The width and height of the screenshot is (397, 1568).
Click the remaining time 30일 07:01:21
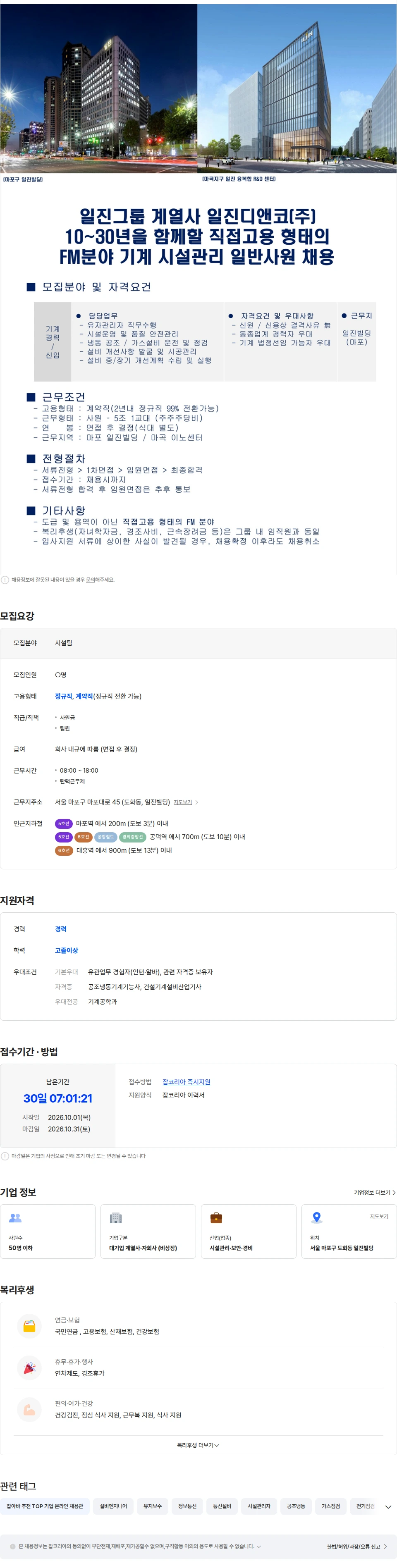point(58,1098)
